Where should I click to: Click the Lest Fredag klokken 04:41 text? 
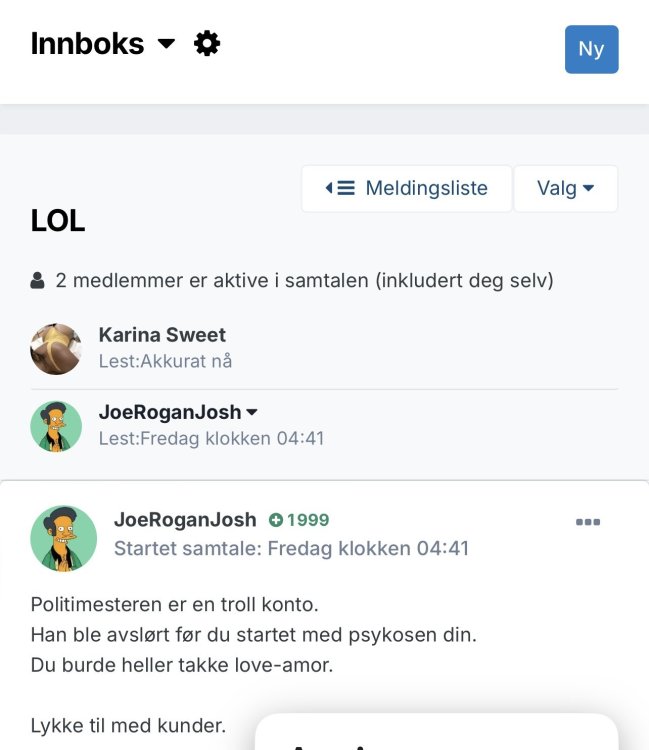click(x=211, y=438)
